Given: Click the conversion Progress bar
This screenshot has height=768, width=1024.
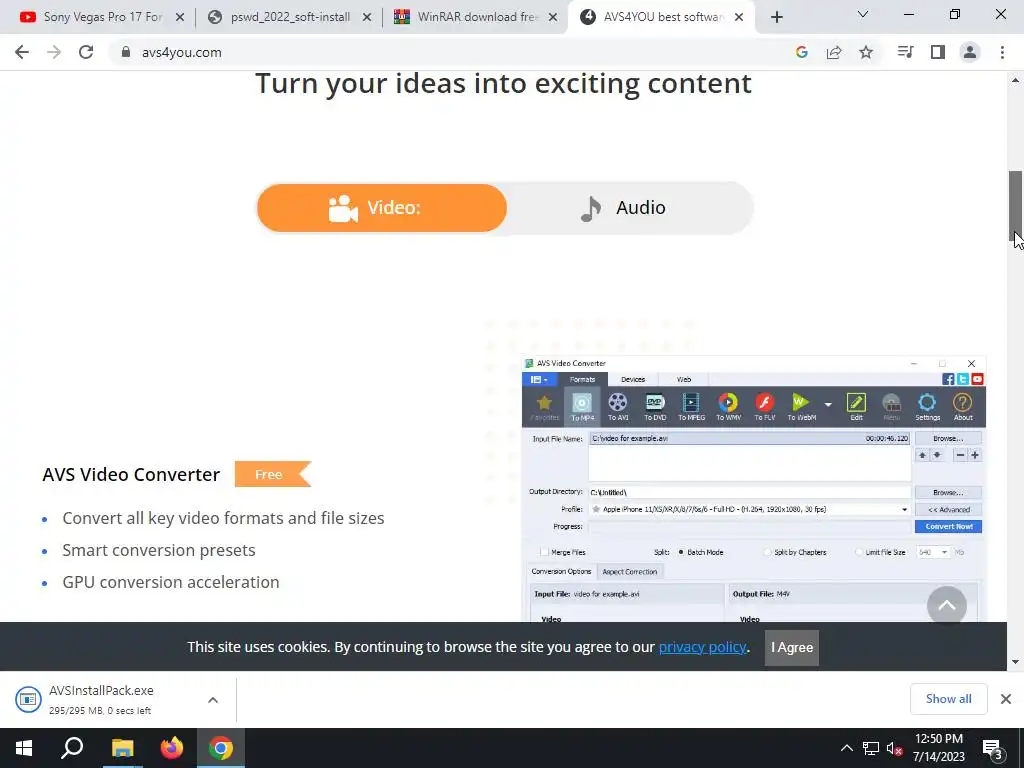Looking at the screenshot, I should pos(750,526).
